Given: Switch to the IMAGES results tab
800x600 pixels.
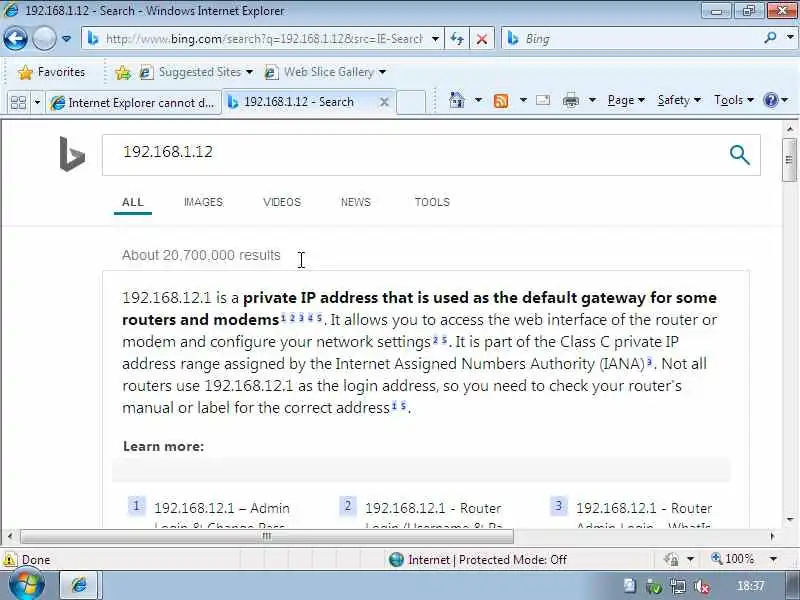Looking at the screenshot, I should (x=204, y=202).
